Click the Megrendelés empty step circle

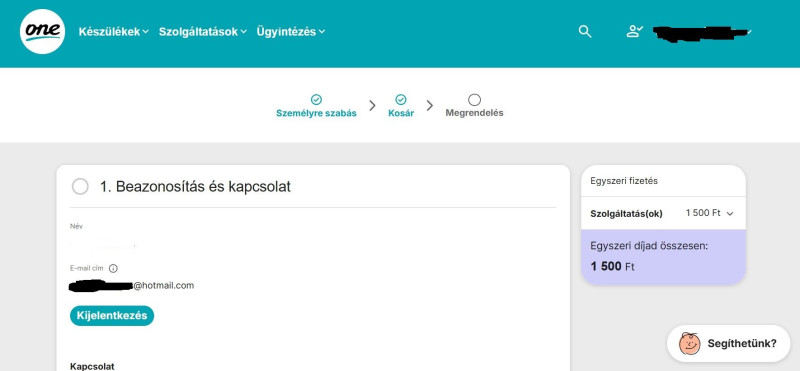click(x=474, y=100)
